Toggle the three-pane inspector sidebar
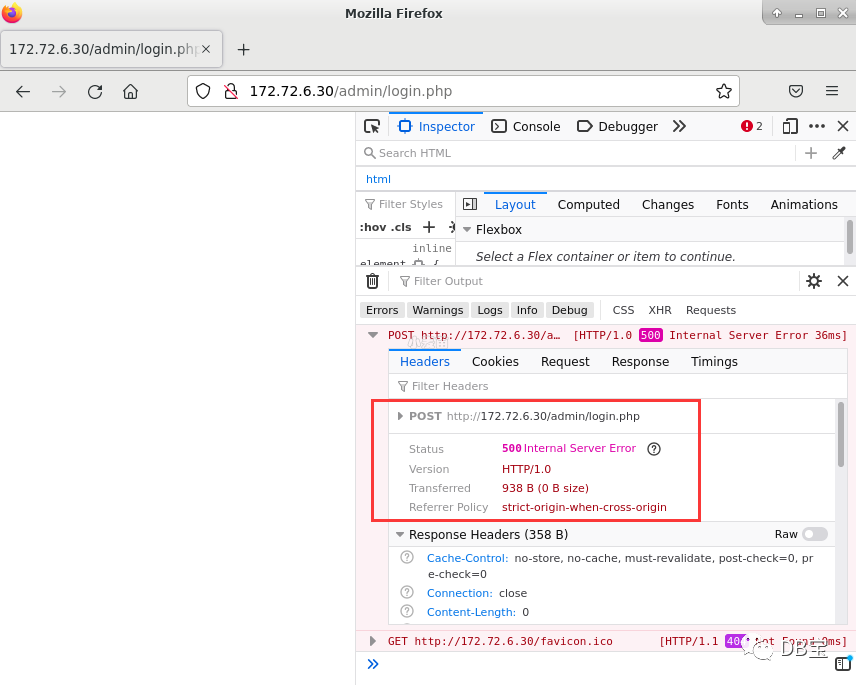This screenshot has height=685, width=856. [470, 204]
